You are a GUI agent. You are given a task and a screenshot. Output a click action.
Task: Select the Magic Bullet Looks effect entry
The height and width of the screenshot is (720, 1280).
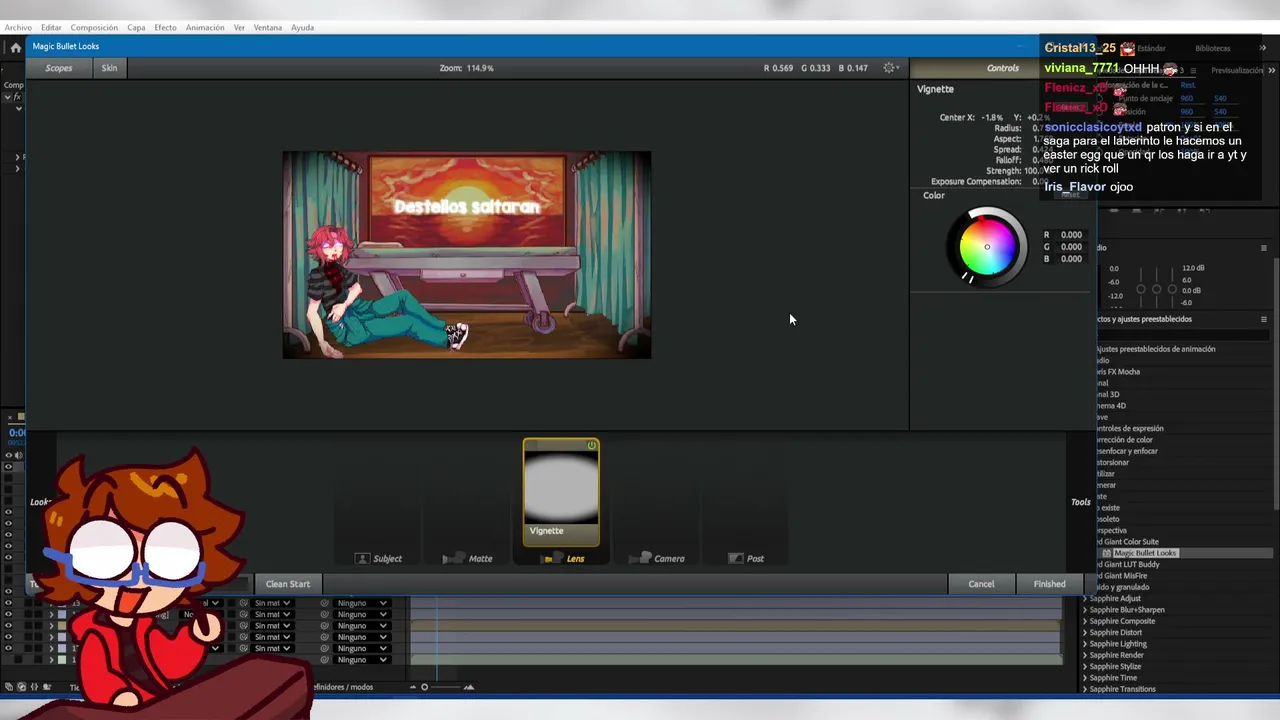pyautogui.click(x=1145, y=553)
